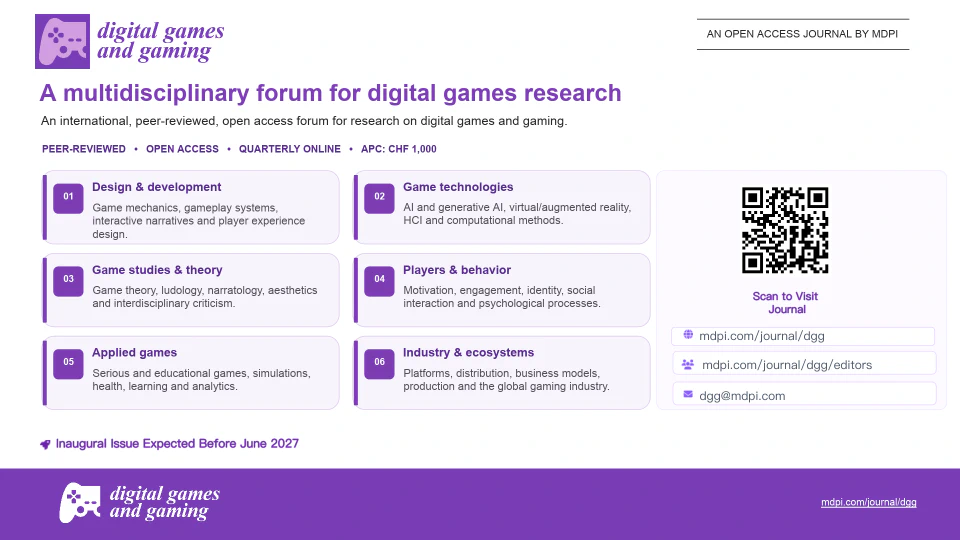The image size is (960, 540).
Task: Click the ludology, narratology description text
Action: pos(205,296)
